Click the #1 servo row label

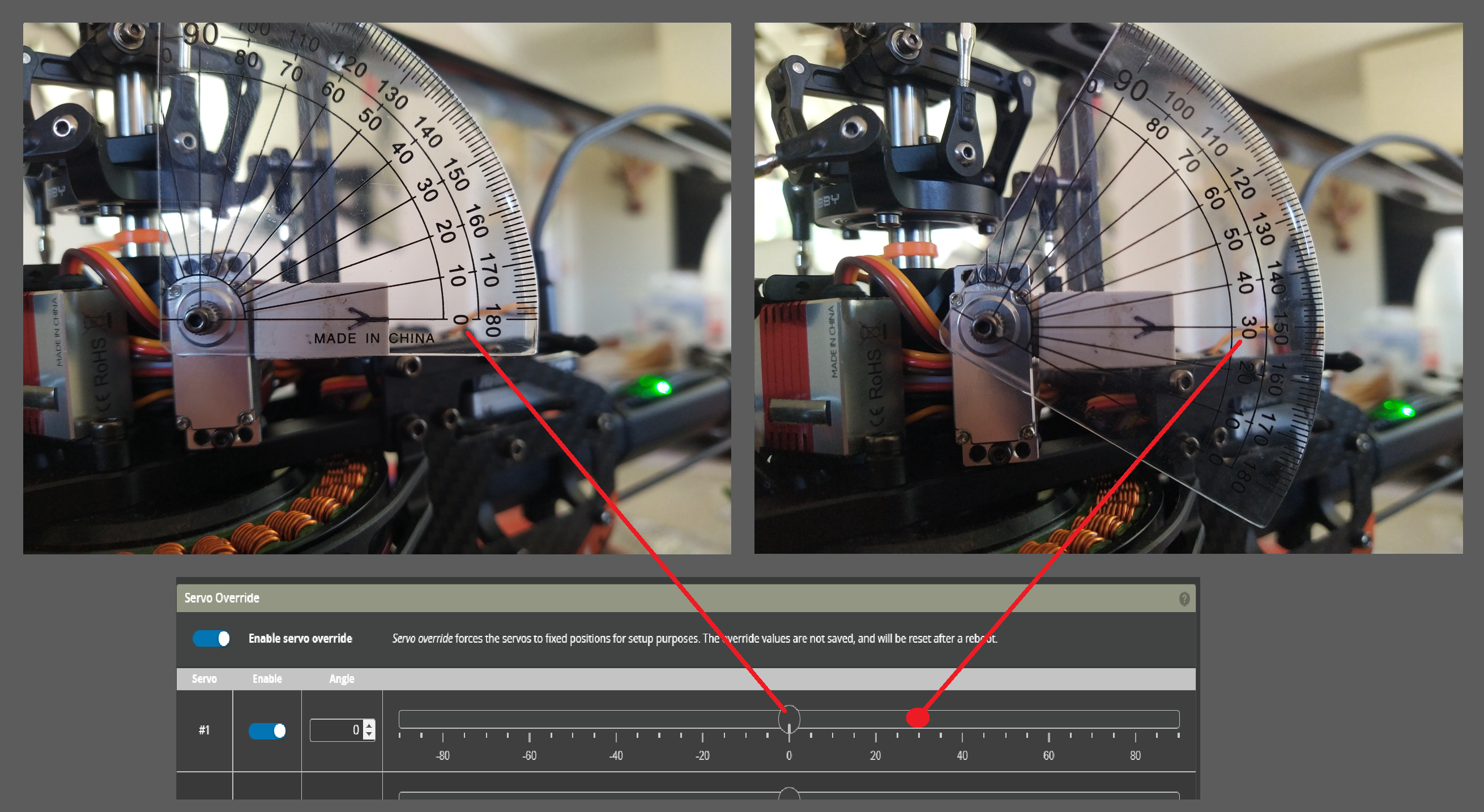204,730
